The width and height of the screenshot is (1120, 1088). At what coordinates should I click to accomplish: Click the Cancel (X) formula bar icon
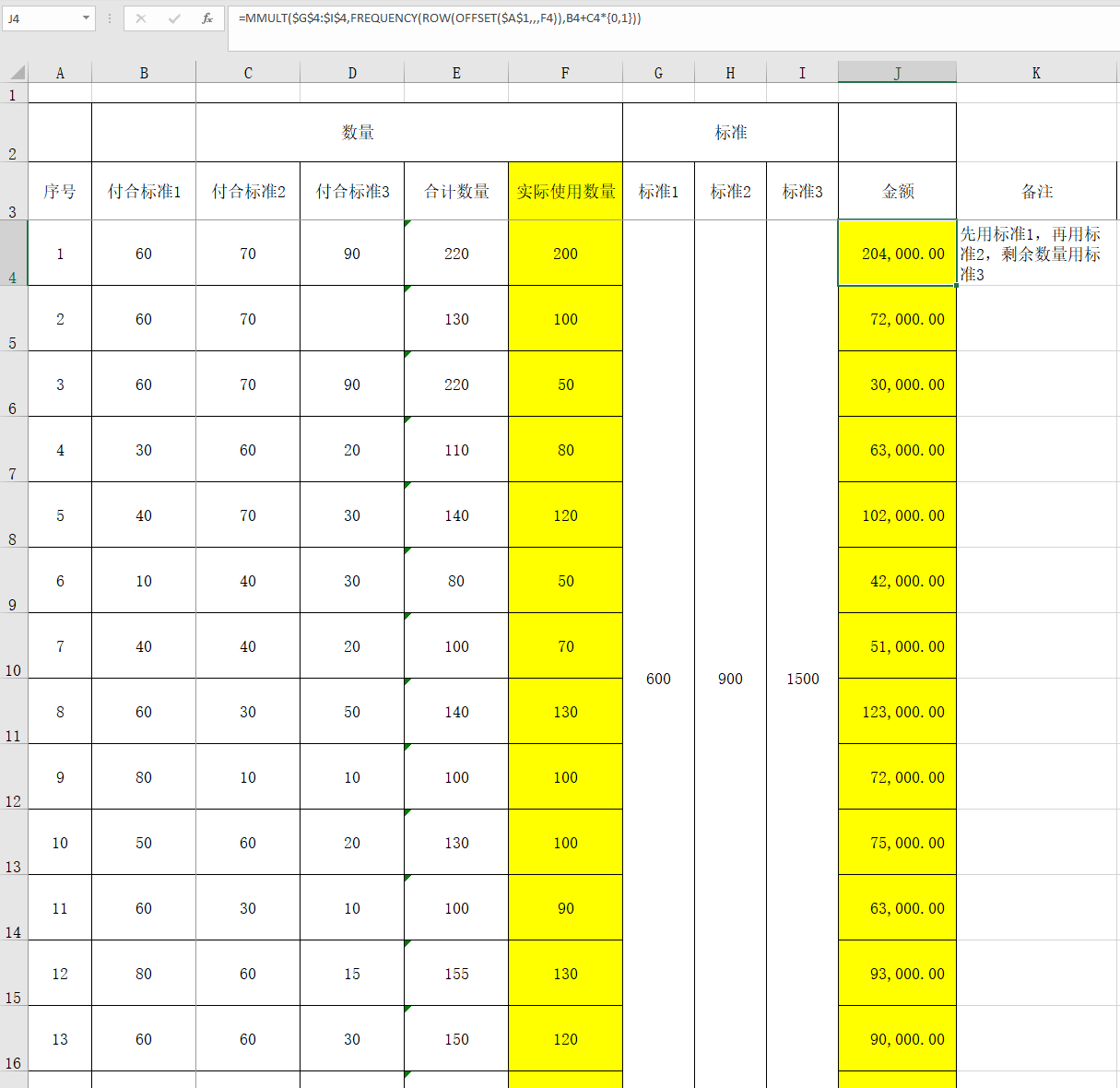pyautogui.click(x=141, y=18)
